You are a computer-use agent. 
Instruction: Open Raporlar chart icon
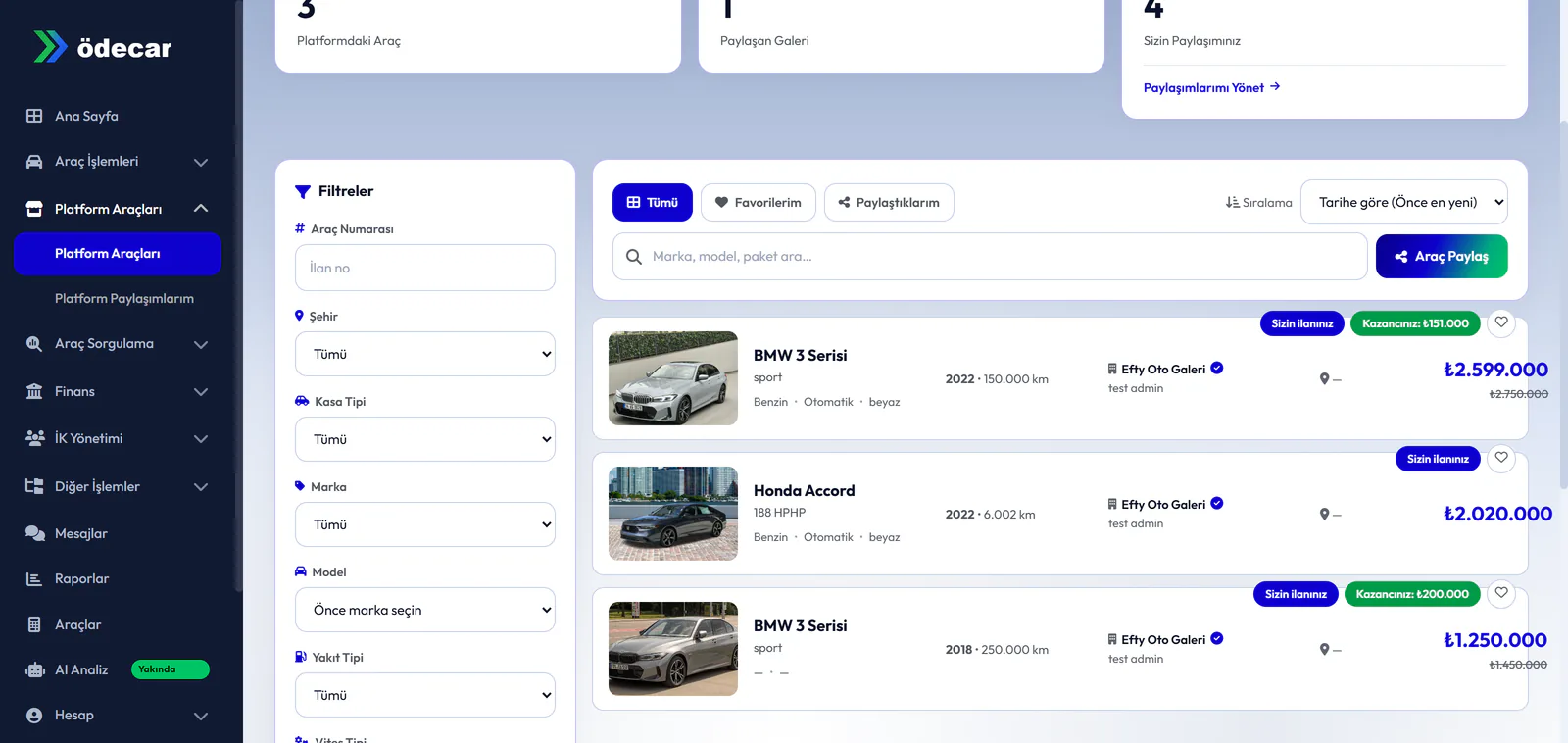tap(34, 579)
